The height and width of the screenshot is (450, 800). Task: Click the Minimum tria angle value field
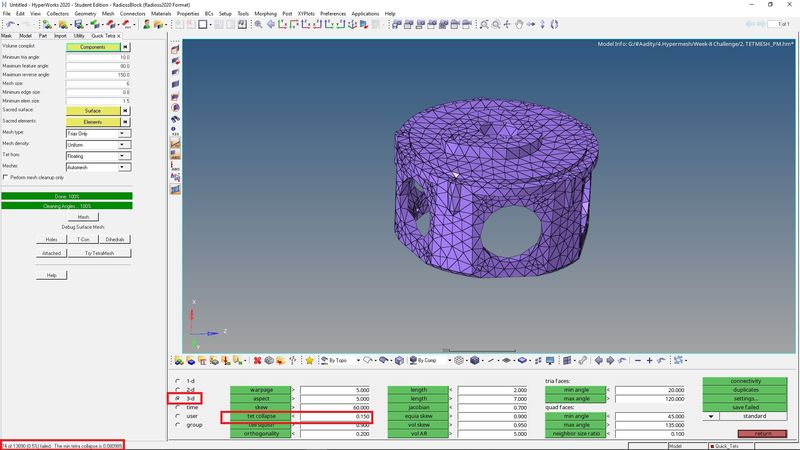coord(98,57)
